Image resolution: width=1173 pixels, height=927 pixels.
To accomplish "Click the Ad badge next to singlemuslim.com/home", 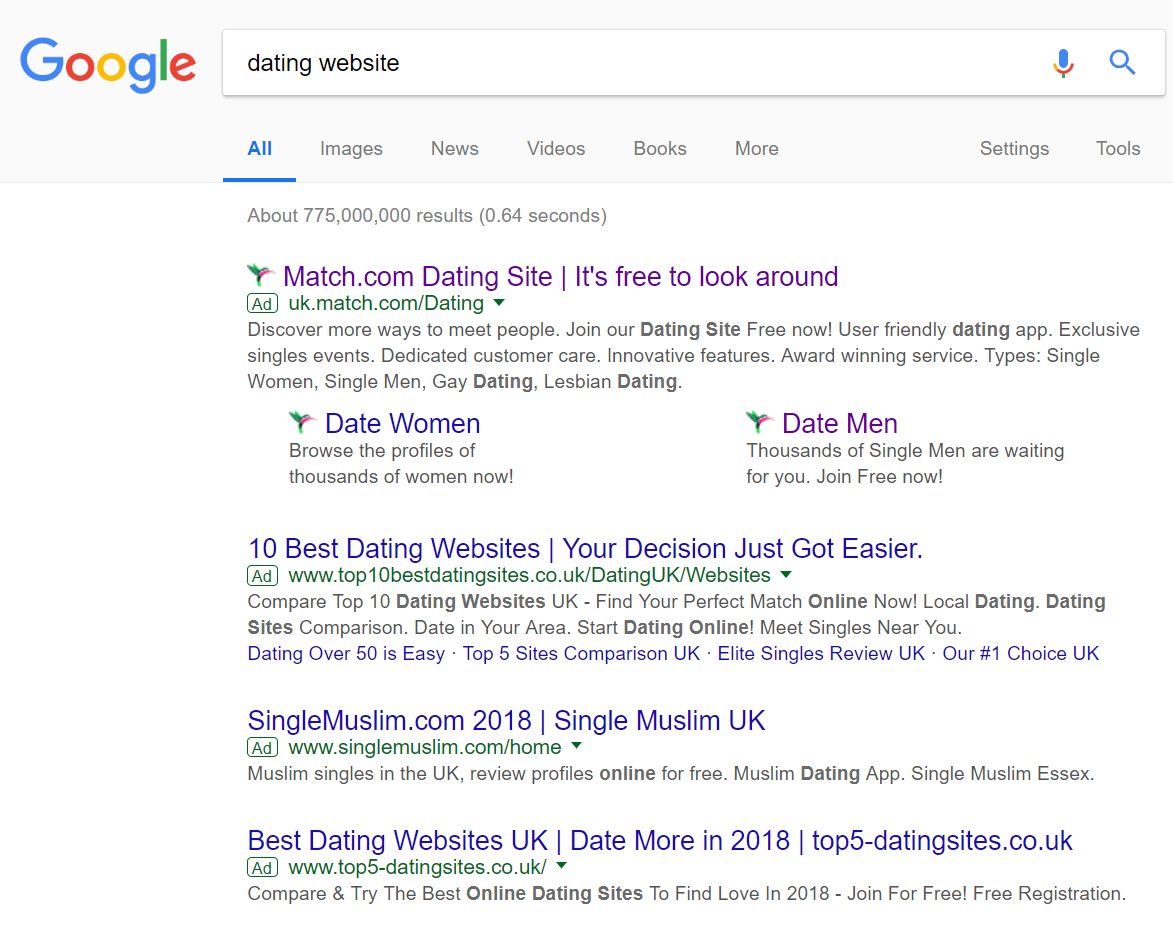I will pyautogui.click(x=263, y=747).
